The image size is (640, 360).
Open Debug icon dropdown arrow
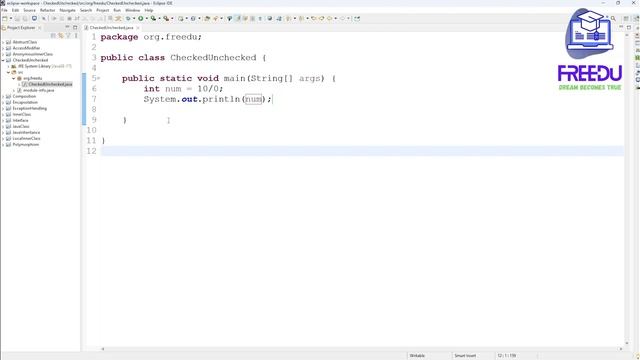tap(133, 18)
